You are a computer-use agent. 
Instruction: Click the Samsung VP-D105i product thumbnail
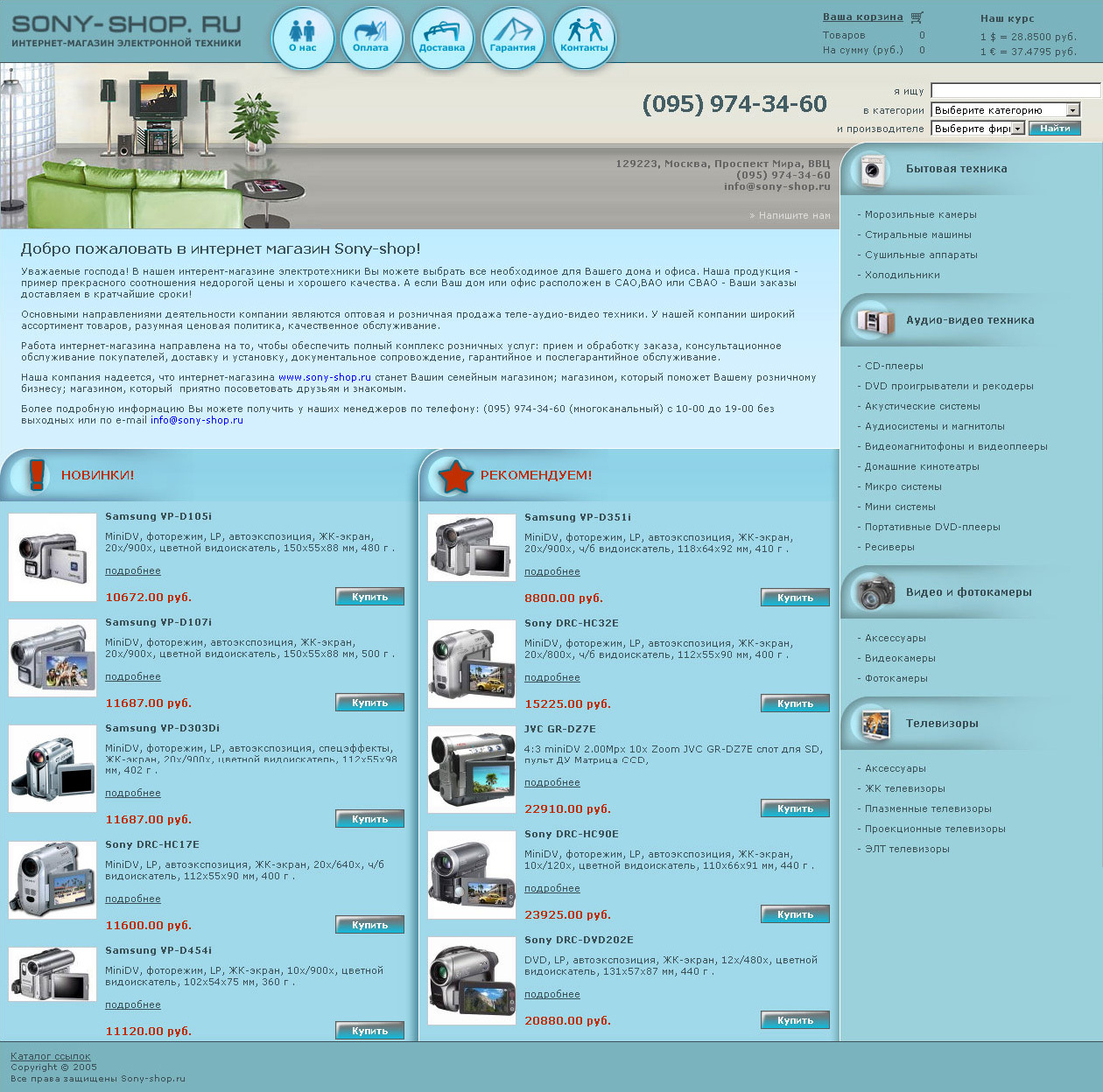(53, 557)
